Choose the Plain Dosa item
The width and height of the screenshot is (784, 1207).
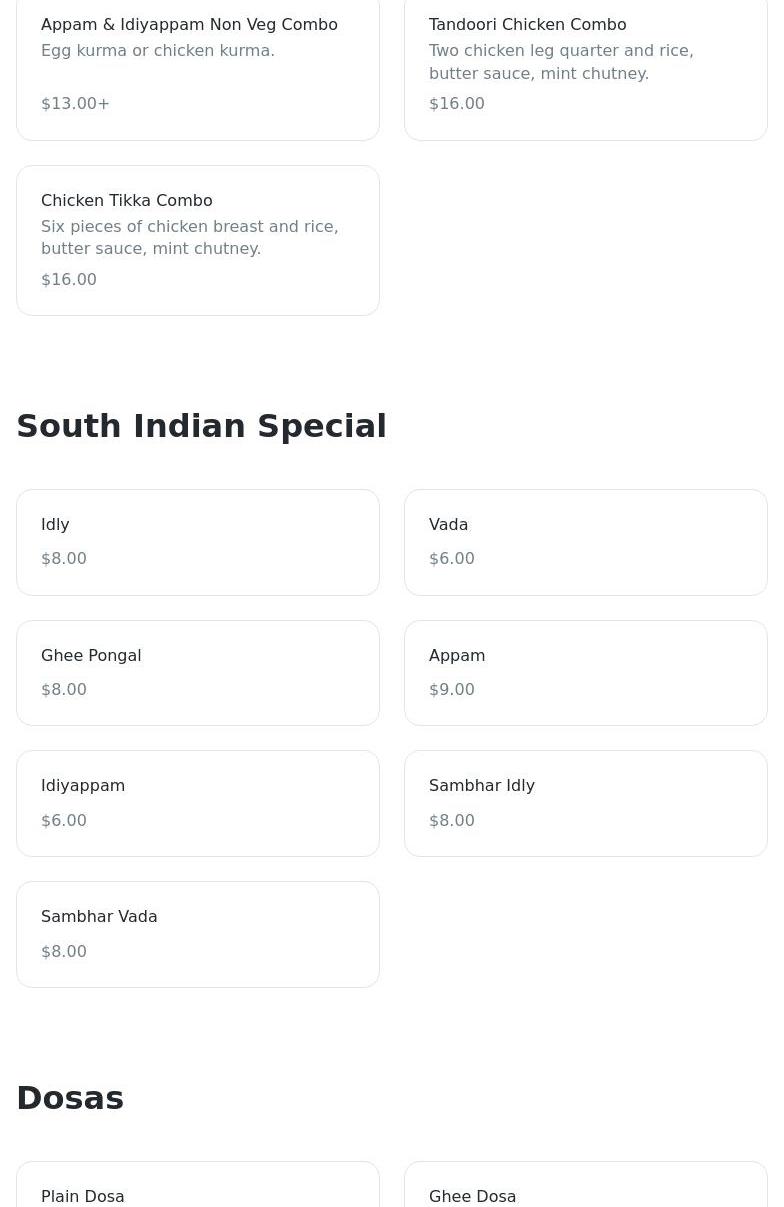(x=83, y=1196)
